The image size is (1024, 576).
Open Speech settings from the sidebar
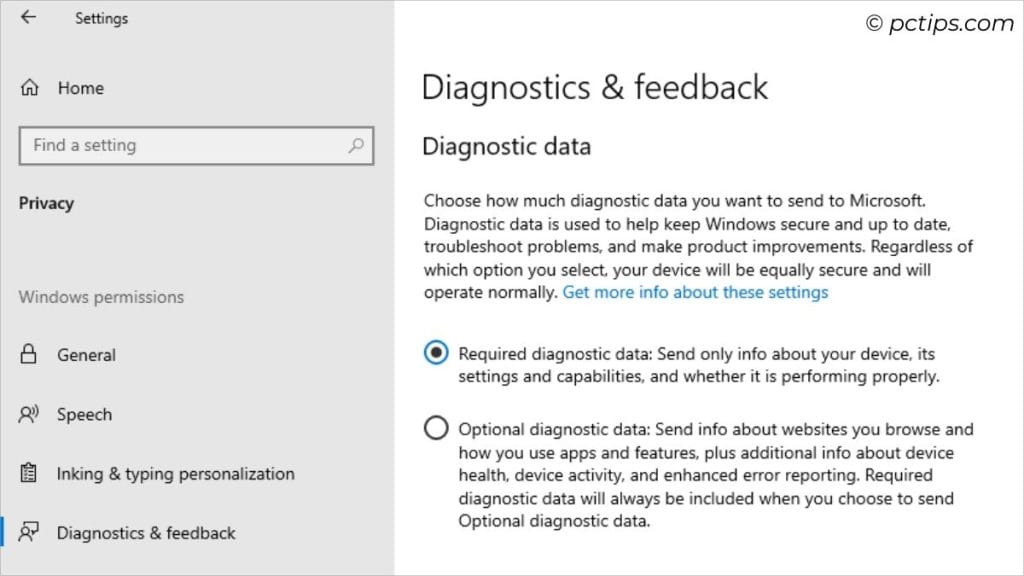click(x=84, y=414)
